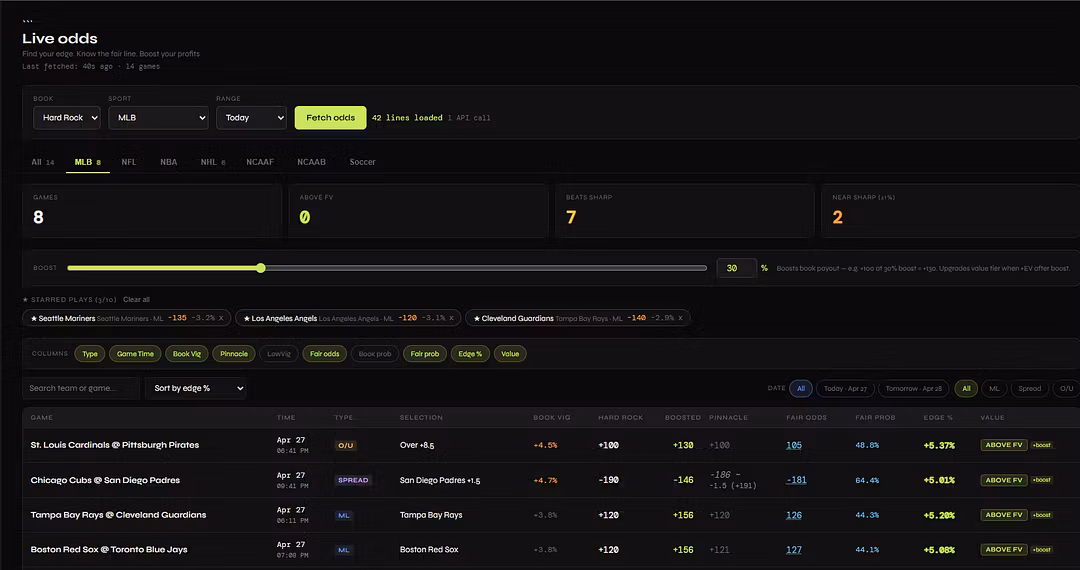
Task: Click Clear all starred plays
Action: click(136, 299)
